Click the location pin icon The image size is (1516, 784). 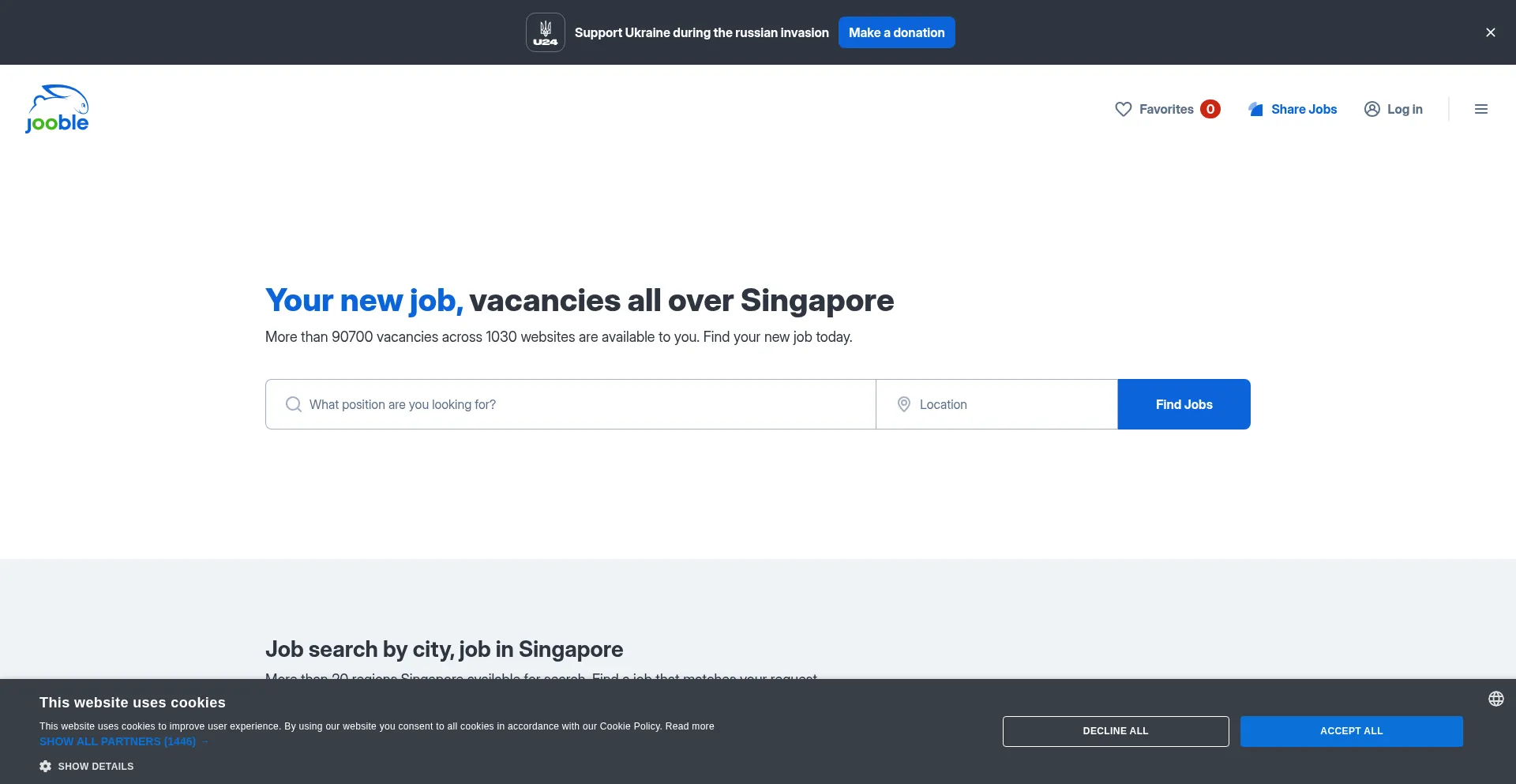(904, 404)
